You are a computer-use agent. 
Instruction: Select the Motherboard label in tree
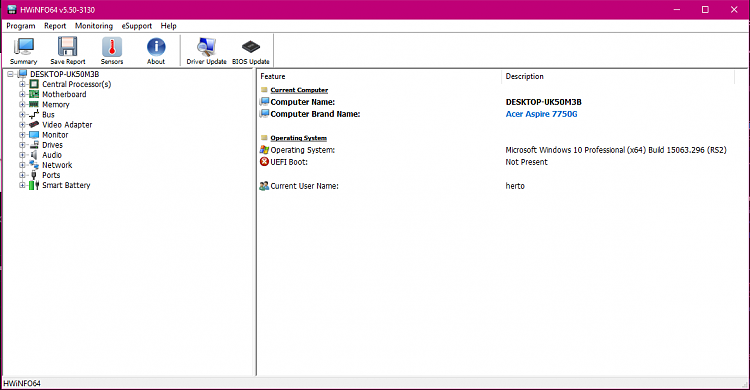[x=64, y=94]
